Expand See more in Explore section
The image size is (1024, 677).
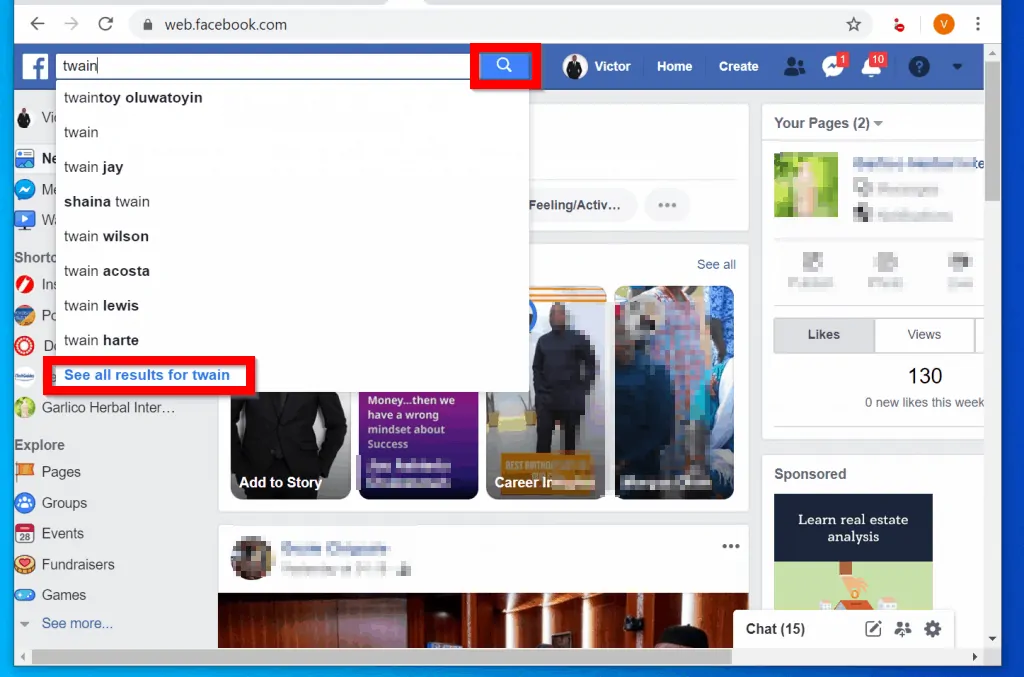tap(77, 623)
